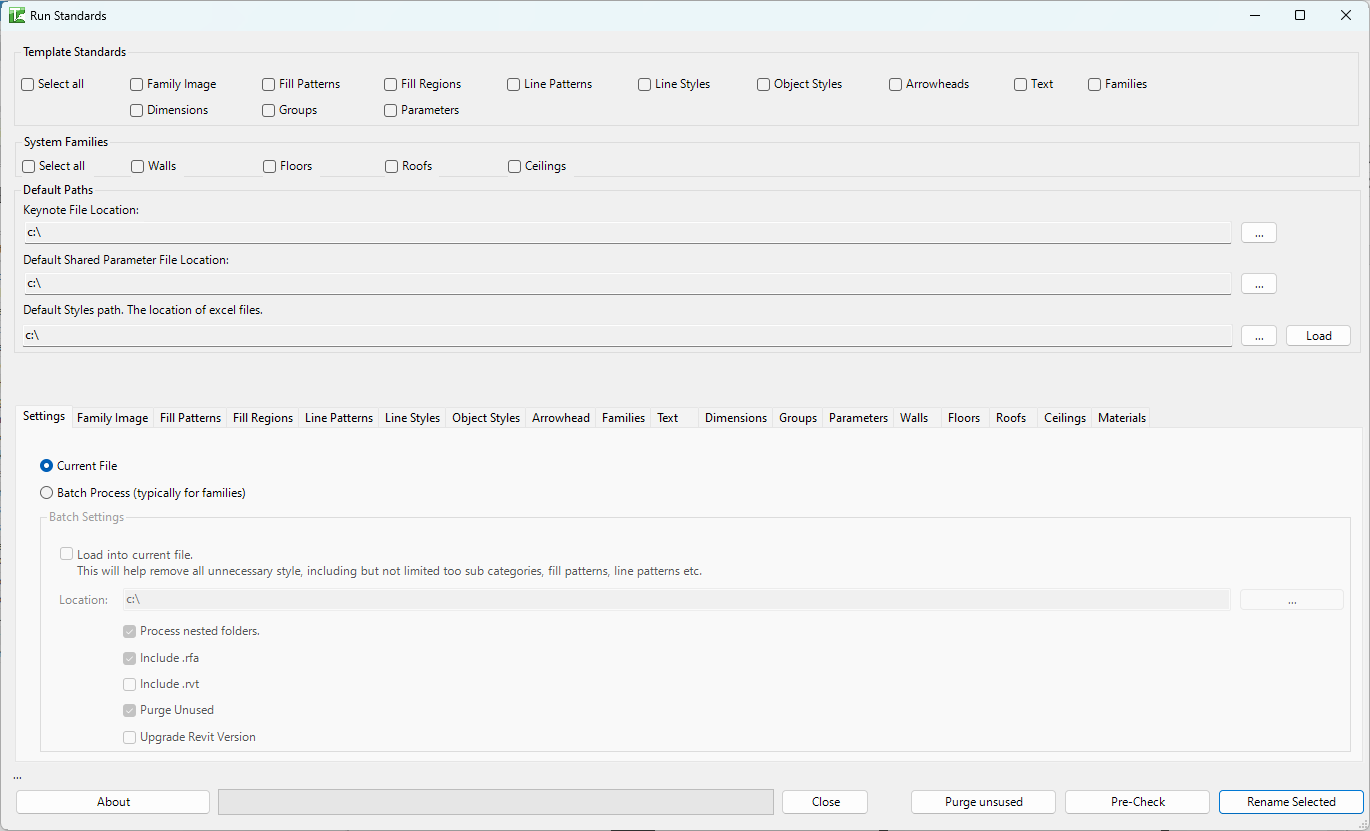Enable the Walls system family checkbox
1370x831 pixels.
point(138,167)
